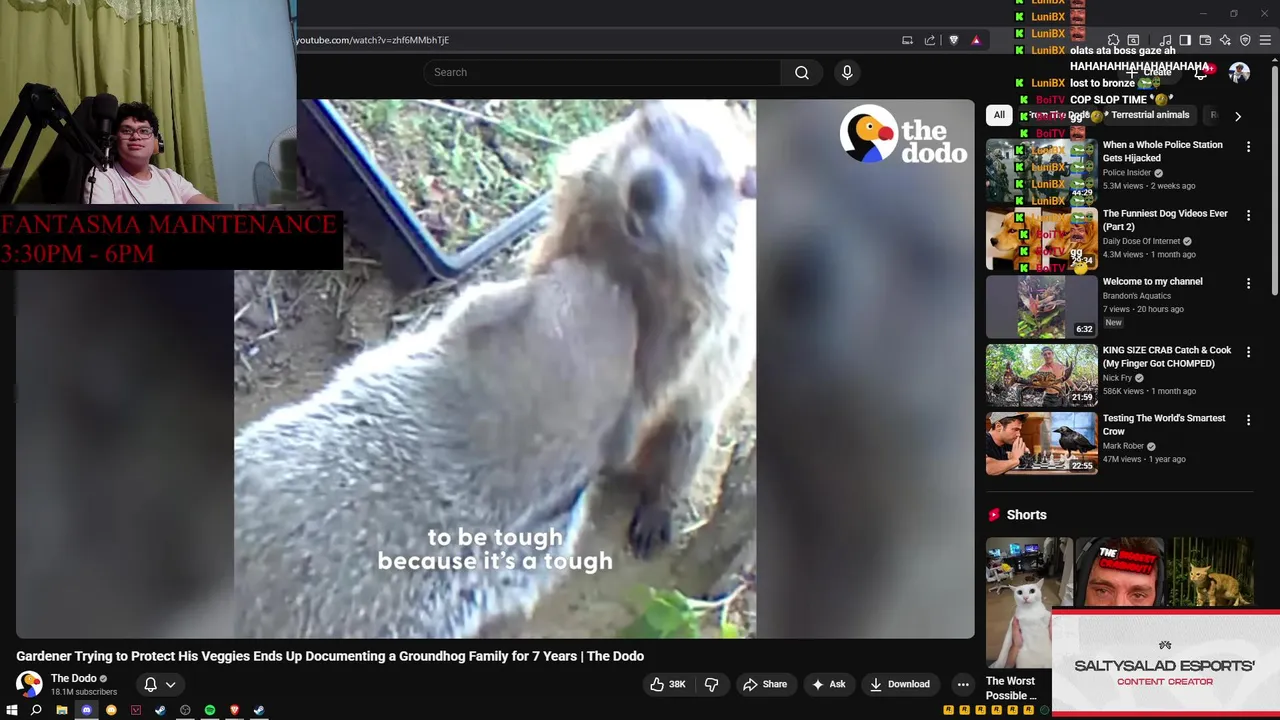Screen dimensions: 1280x720
Task: Click the share page icon in address bar
Action: click(930, 40)
